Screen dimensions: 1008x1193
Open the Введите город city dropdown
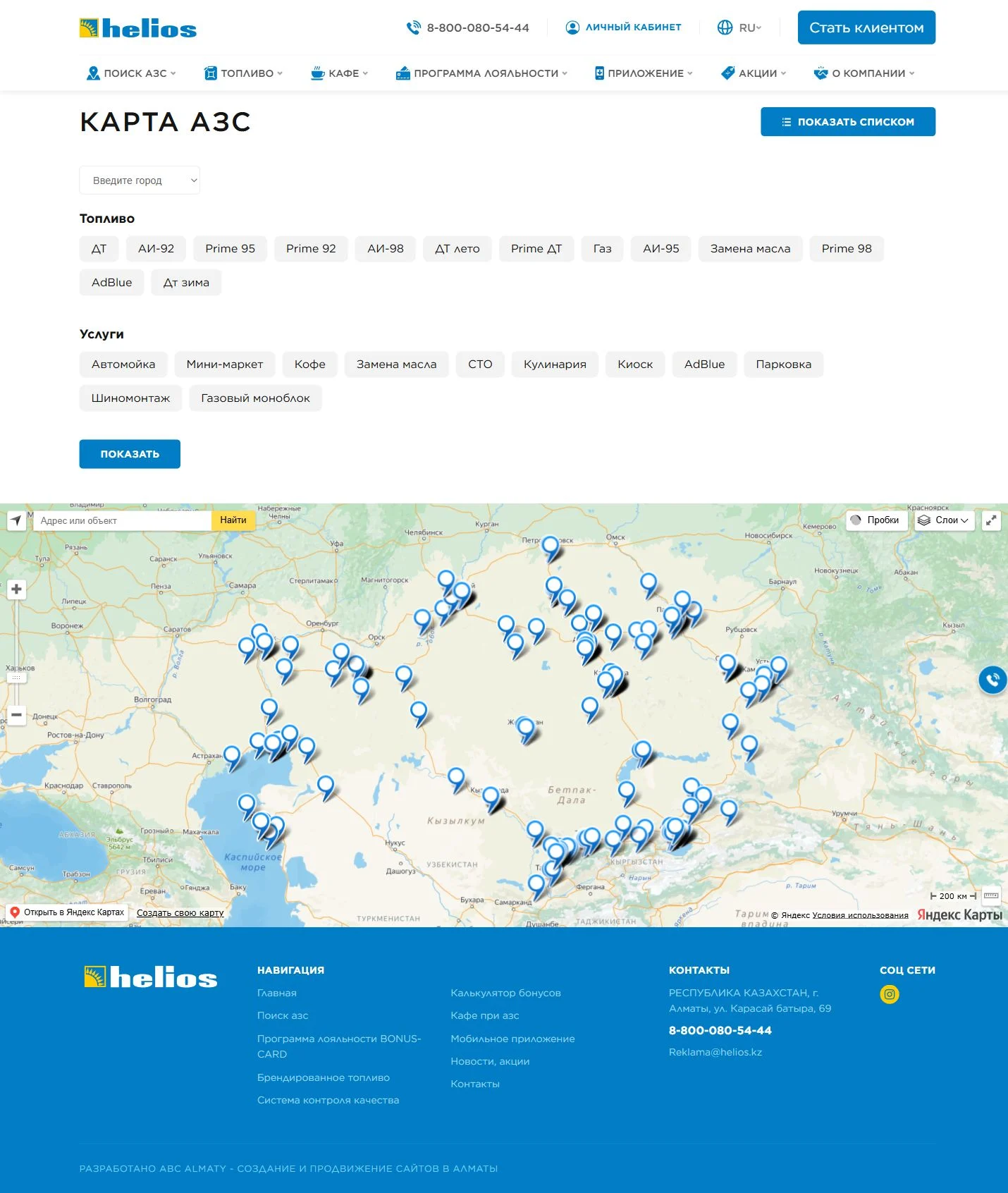(x=140, y=181)
